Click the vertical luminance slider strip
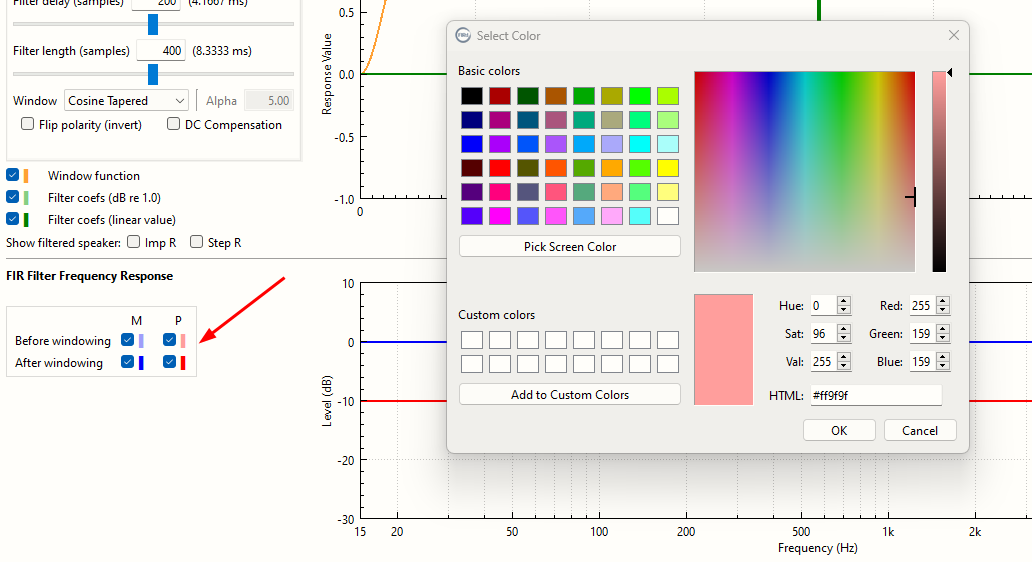The width and height of the screenshot is (1032, 562). [x=939, y=171]
